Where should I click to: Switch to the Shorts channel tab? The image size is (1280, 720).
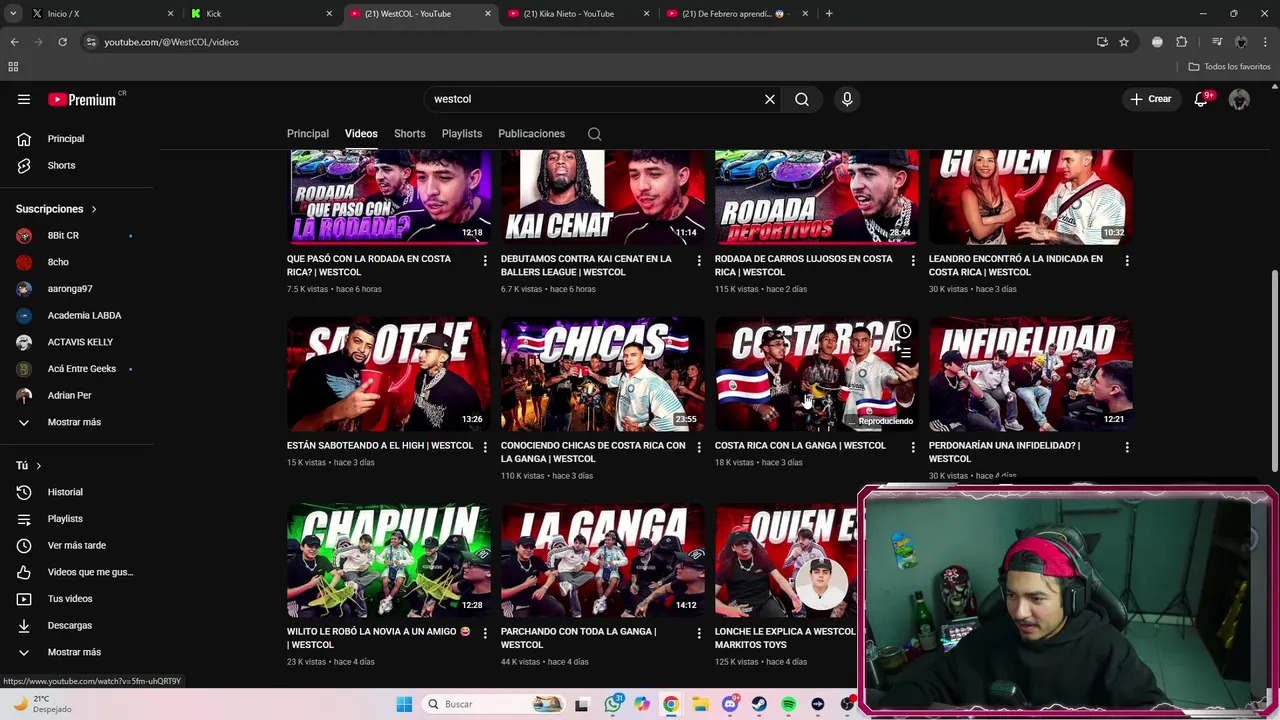pyautogui.click(x=409, y=134)
